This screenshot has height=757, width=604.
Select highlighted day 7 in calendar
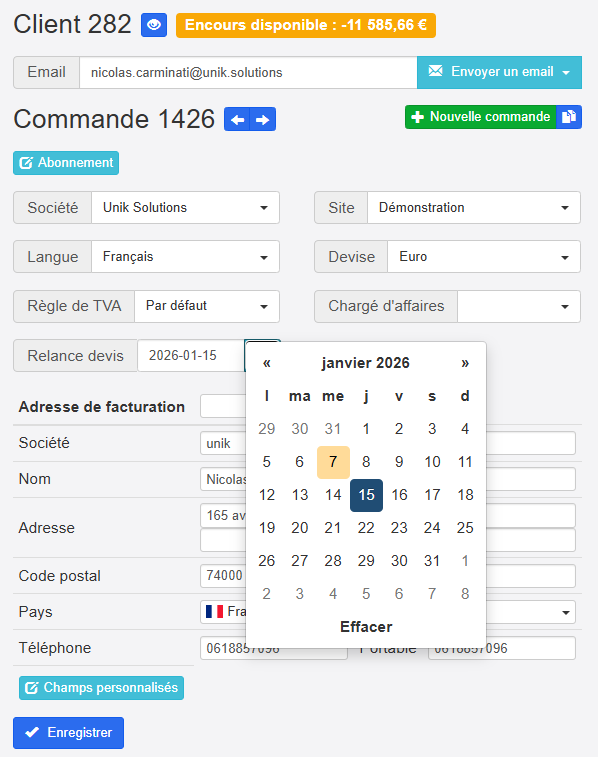tap(333, 462)
